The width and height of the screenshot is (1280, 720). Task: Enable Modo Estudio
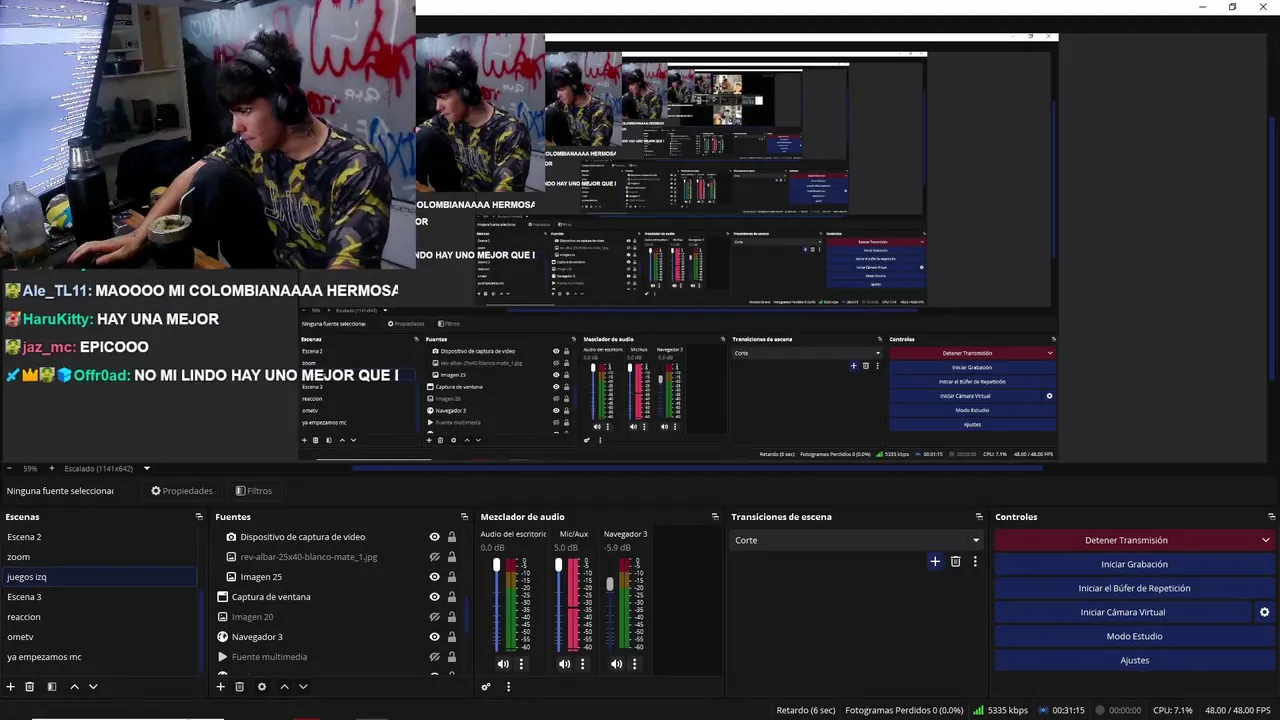(1134, 636)
